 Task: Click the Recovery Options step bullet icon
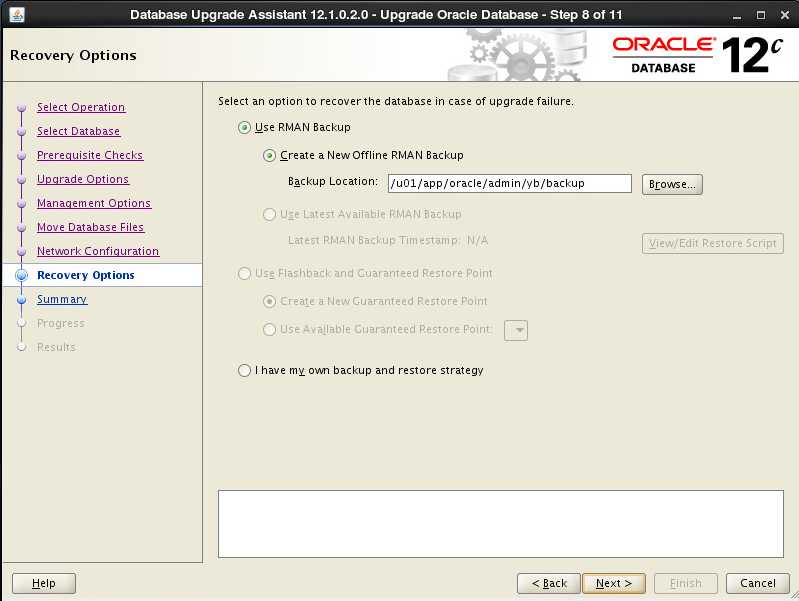coord(21,275)
